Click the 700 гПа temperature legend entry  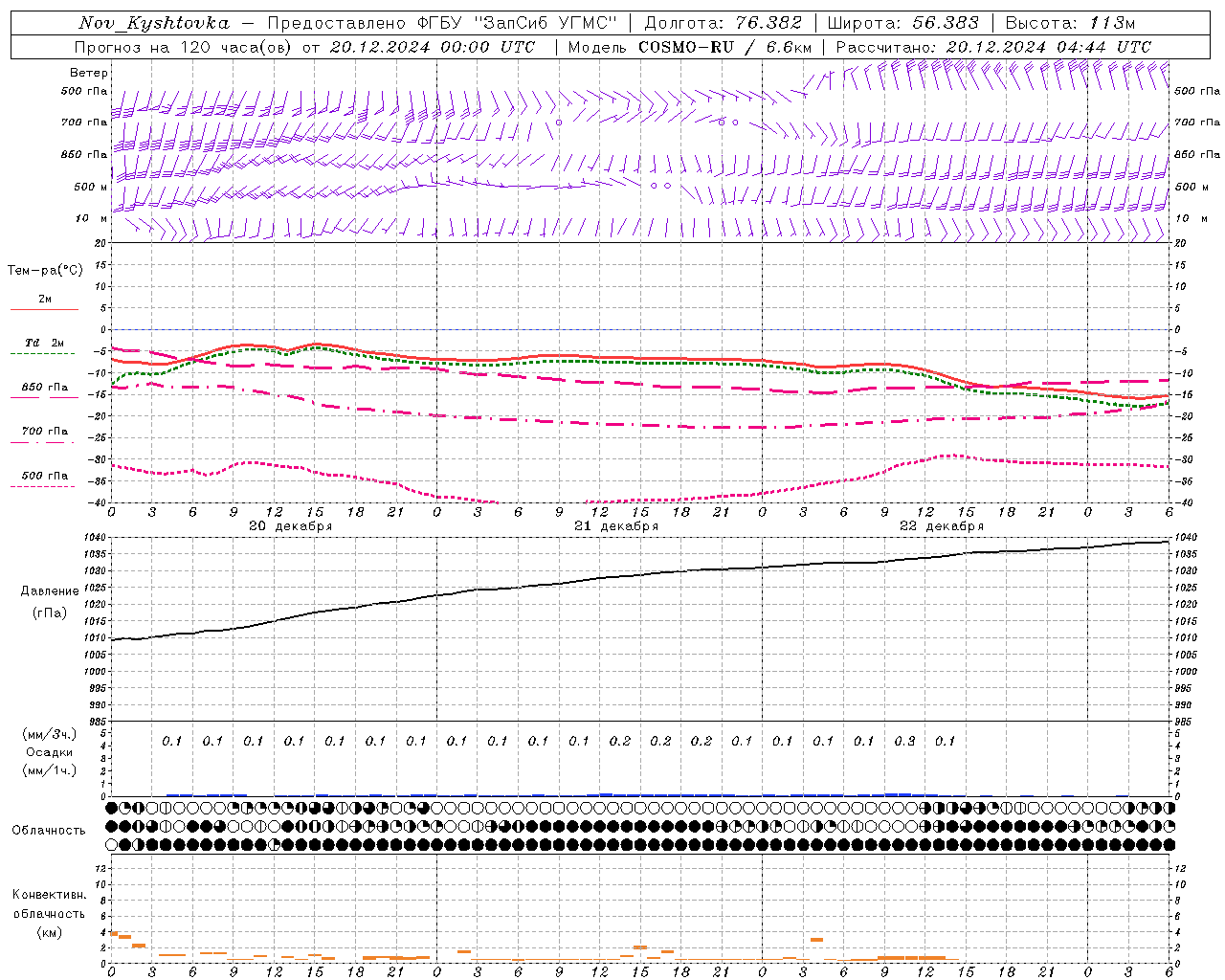(x=45, y=432)
